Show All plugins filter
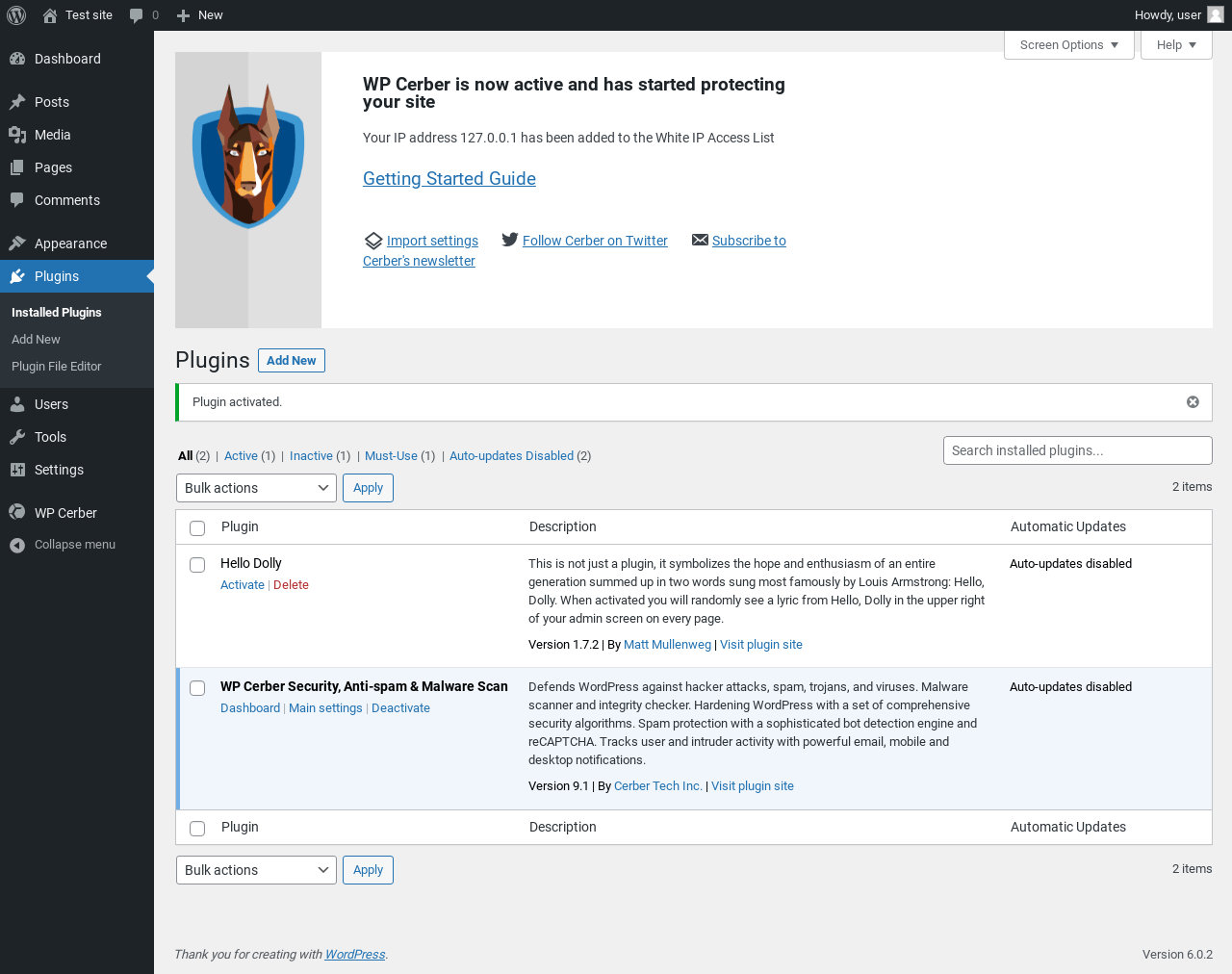The height and width of the screenshot is (974, 1232). pyautogui.click(x=186, y=456)
